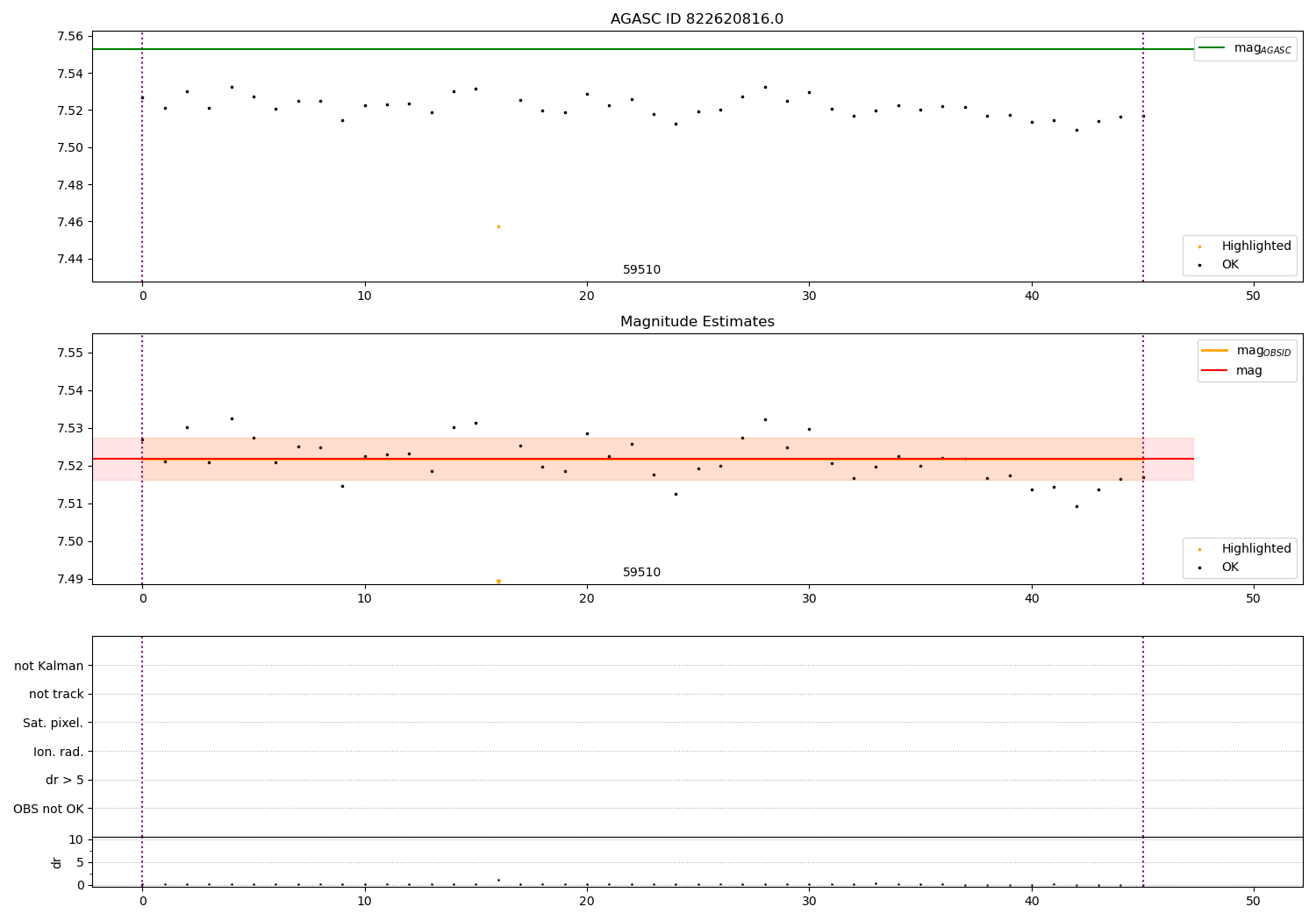This screenshot has height=921, width=1316.
Task: Click the 'Highlighted' legend entry in middle plot
Action: click(1245, 549)
